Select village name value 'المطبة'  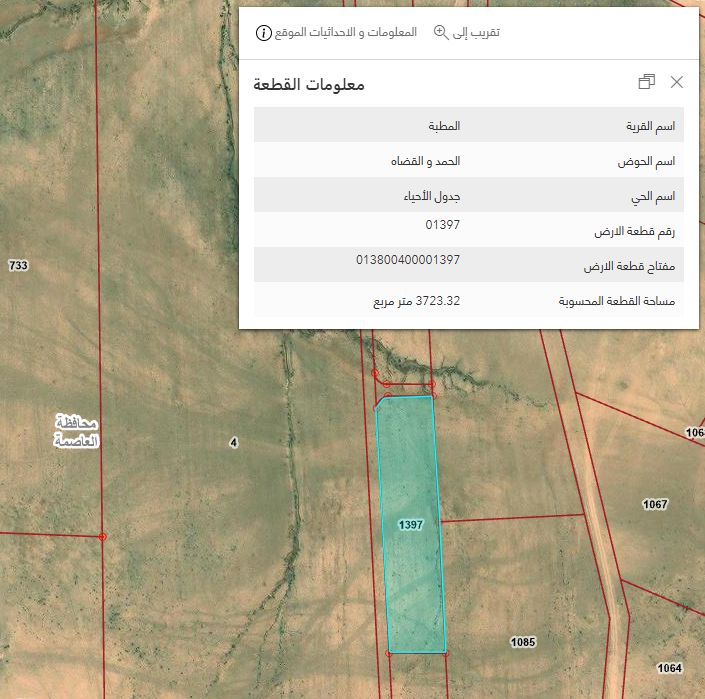(444, 126)
